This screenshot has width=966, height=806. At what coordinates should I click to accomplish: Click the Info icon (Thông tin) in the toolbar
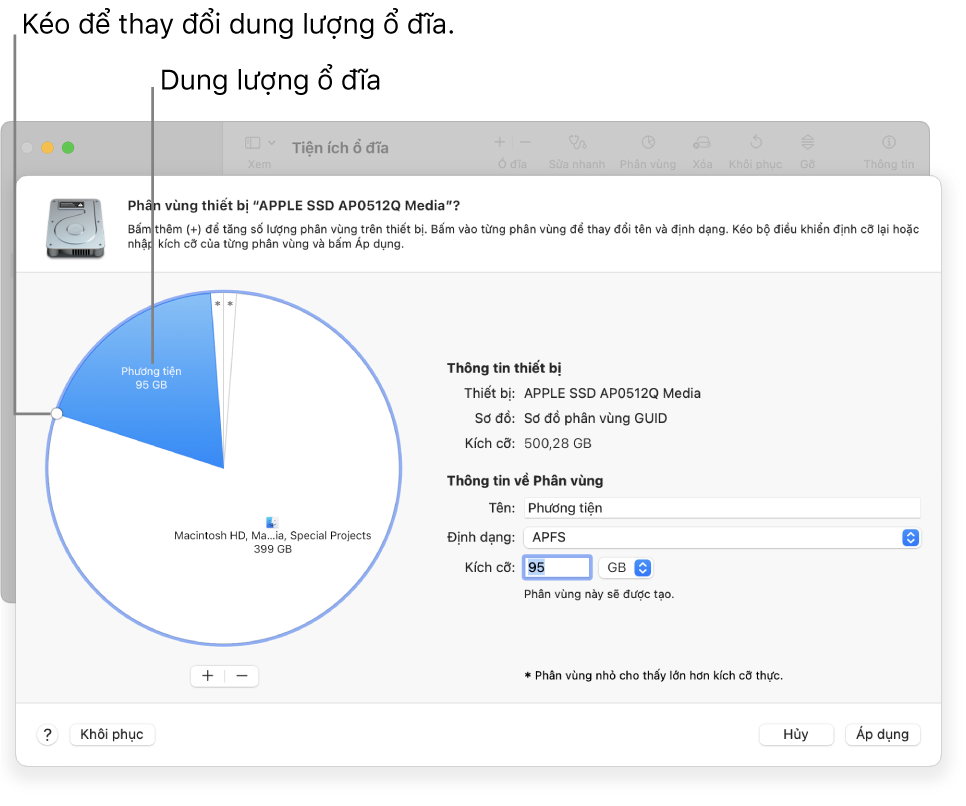pos(889,142)
